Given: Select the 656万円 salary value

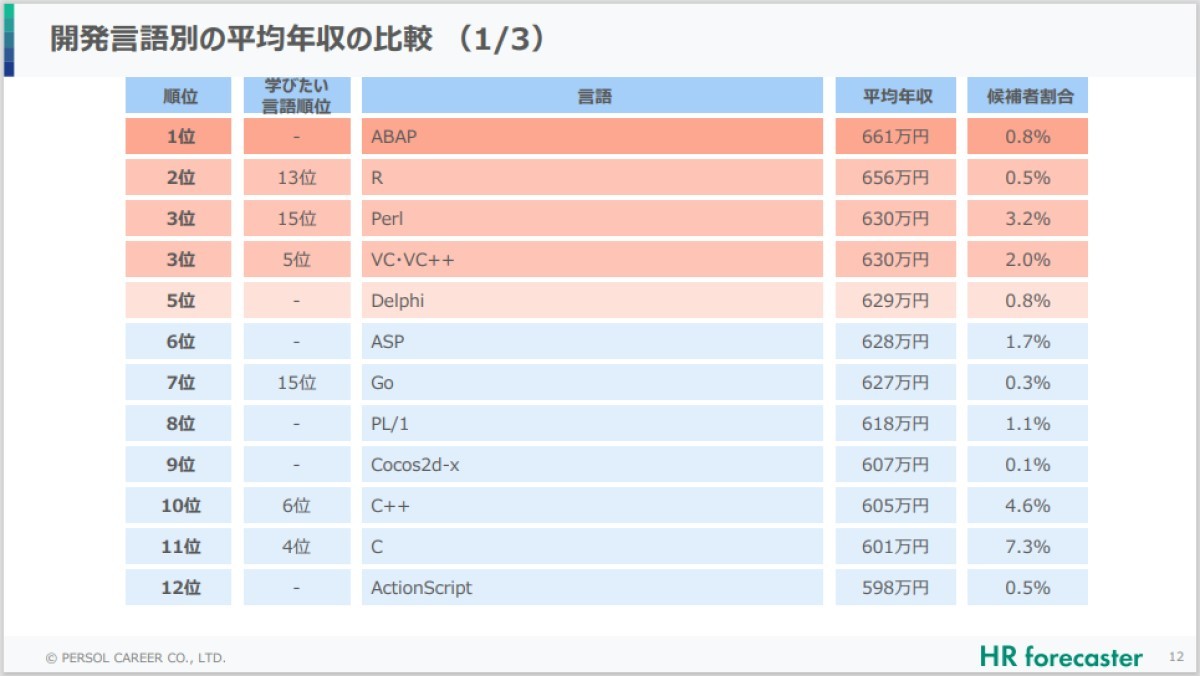Looking at the screenshot, I should pyautogui.click(x=896, y=177).
